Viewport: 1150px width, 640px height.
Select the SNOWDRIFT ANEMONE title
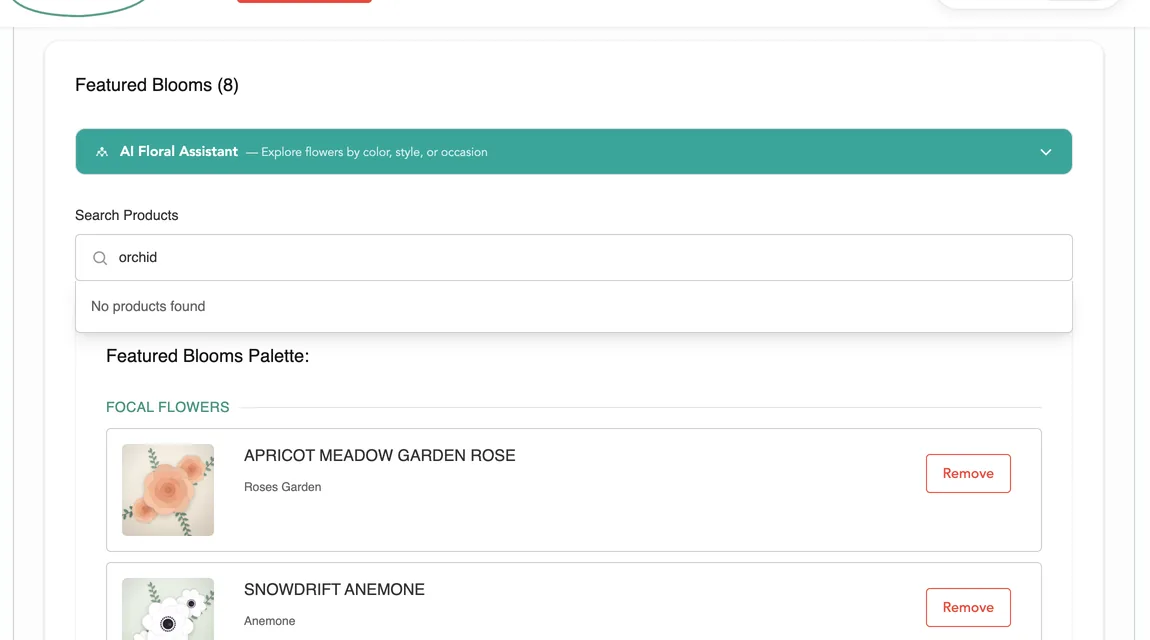[x=334, y=589]
